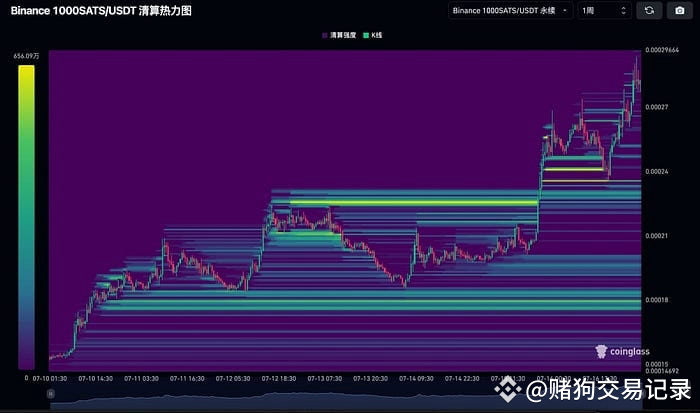
Task: Click the 0.00021 price axis label
Action: pyautogui.click(x=657, y=236)
